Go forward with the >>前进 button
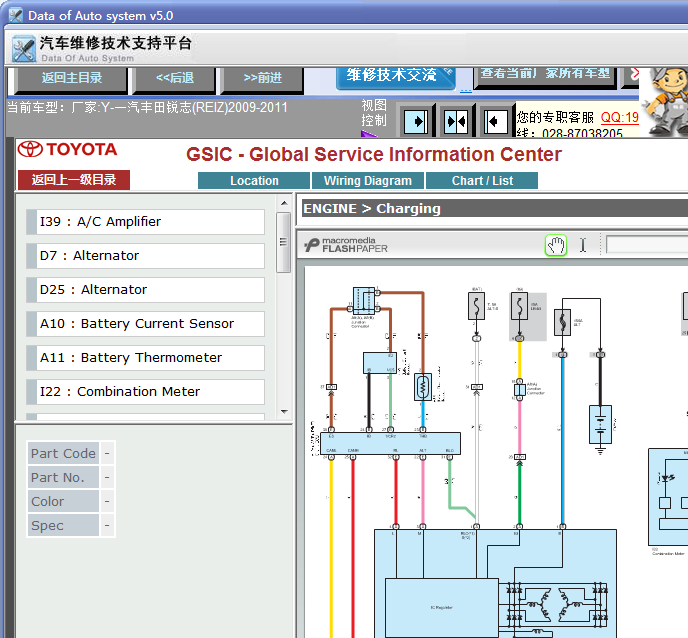 [x=262, y=79]
